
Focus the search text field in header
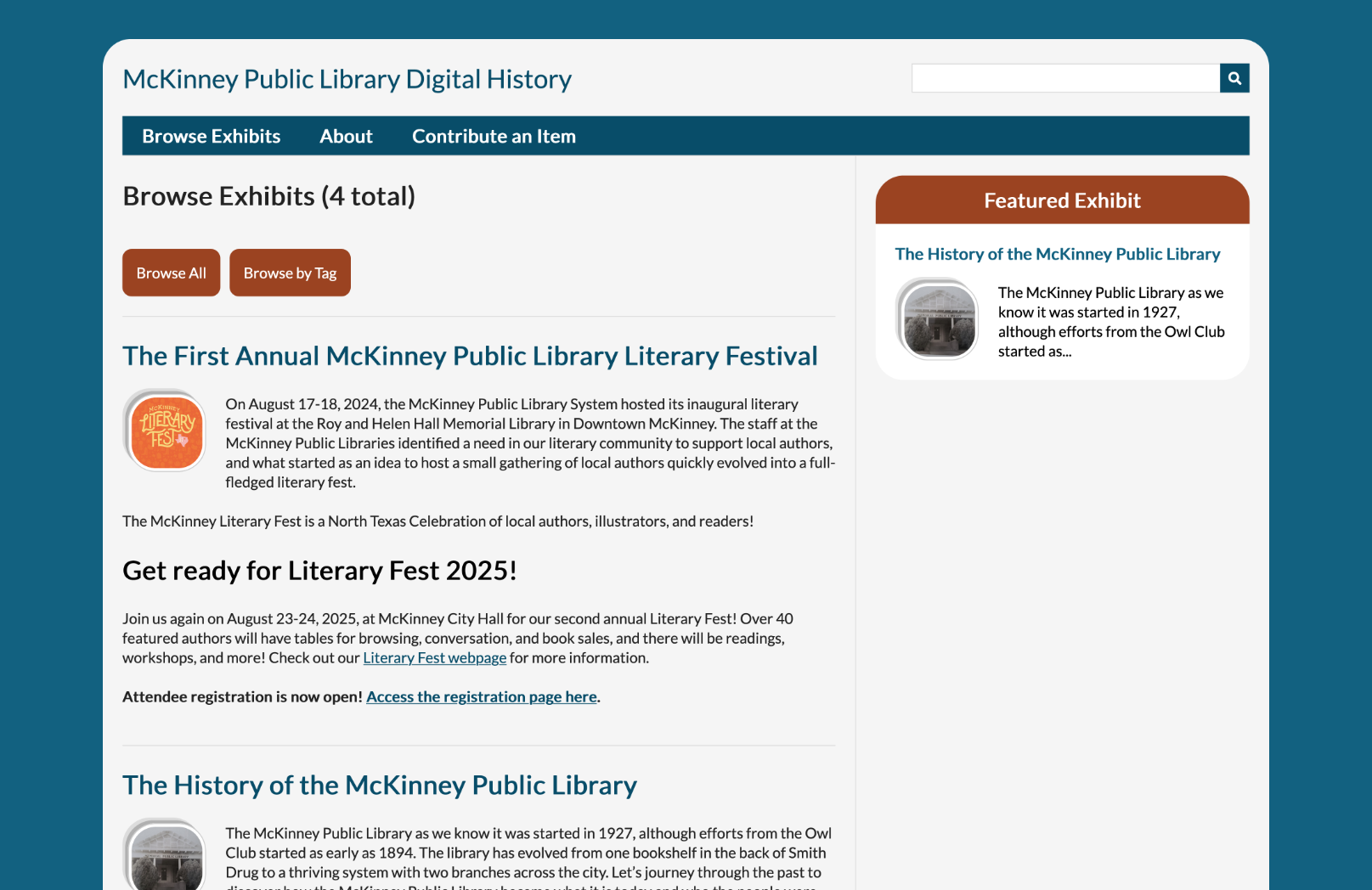pyautogui.click(x=1065, y=78)
